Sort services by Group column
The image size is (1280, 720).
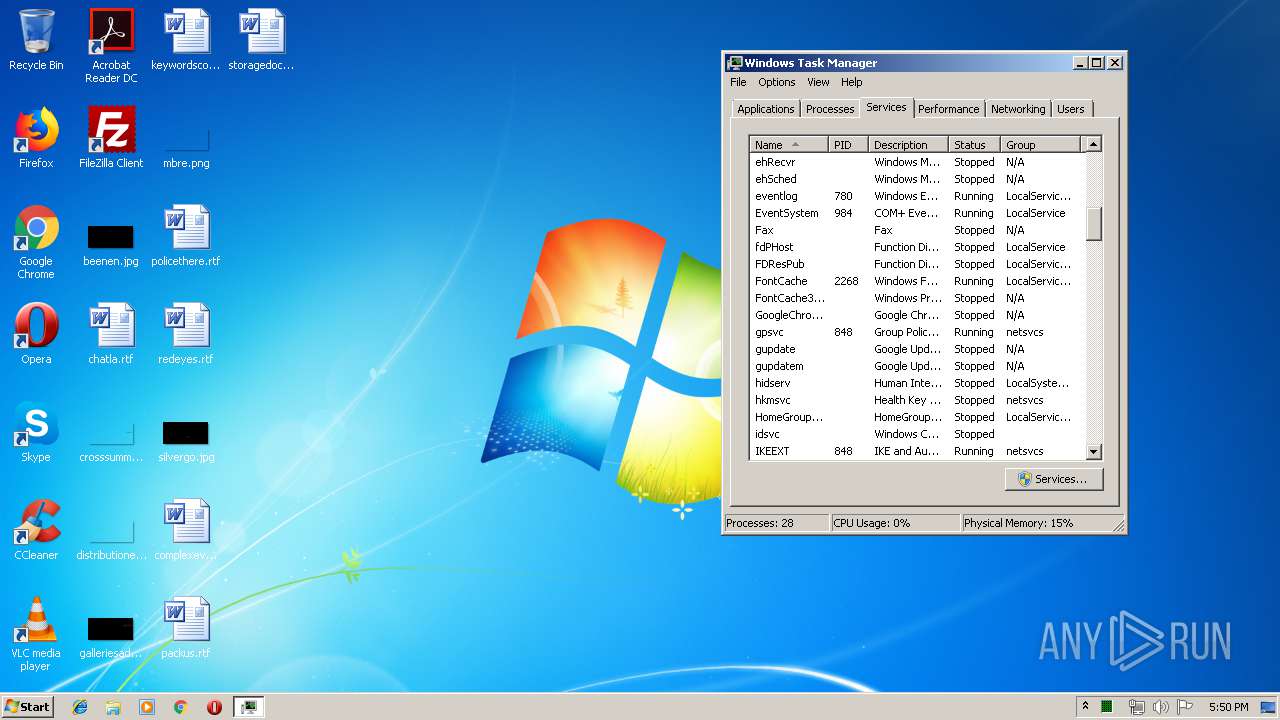pyautogui.click(x=1040, y=145)
